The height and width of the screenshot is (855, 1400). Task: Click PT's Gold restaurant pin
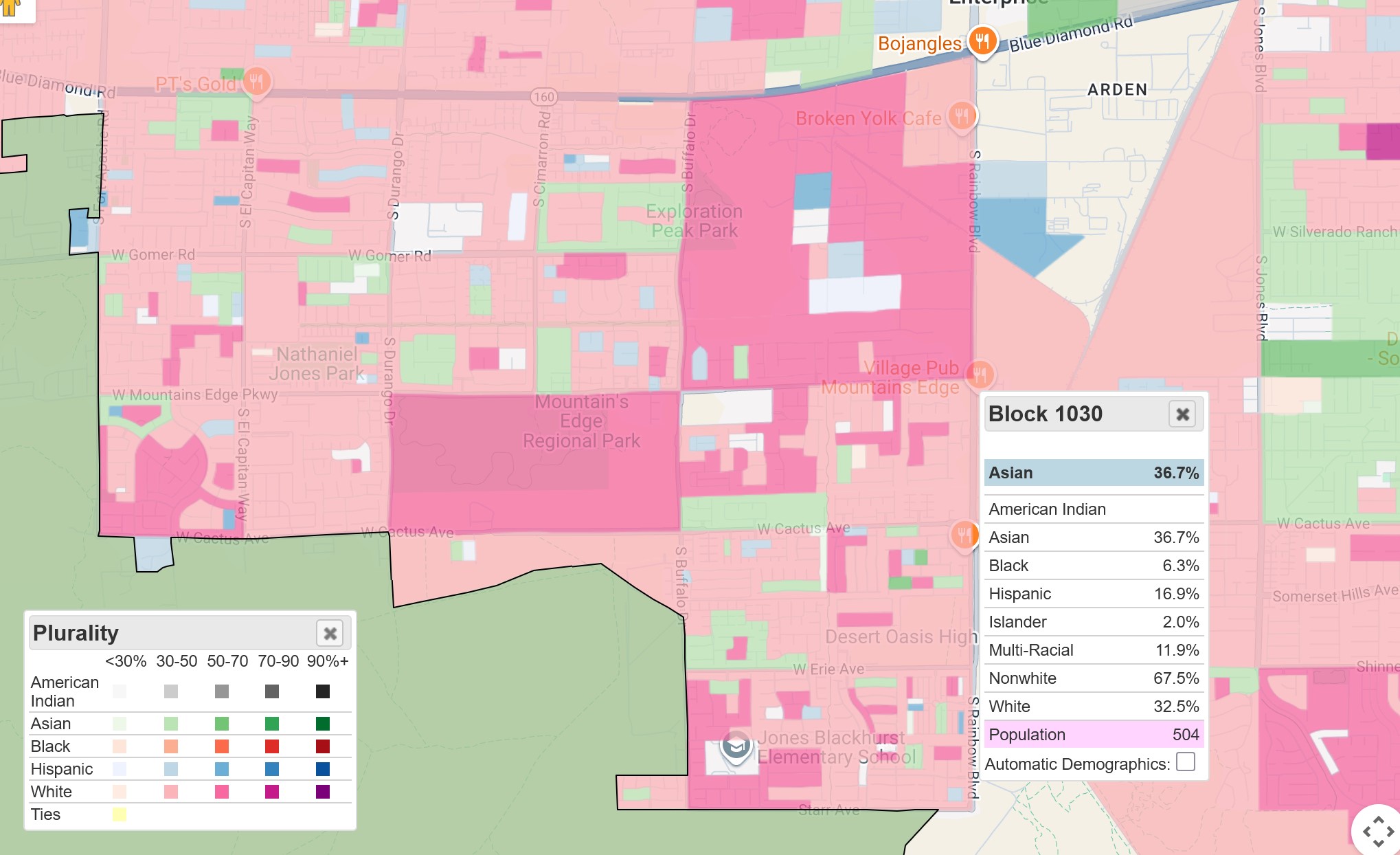point(256,82)
